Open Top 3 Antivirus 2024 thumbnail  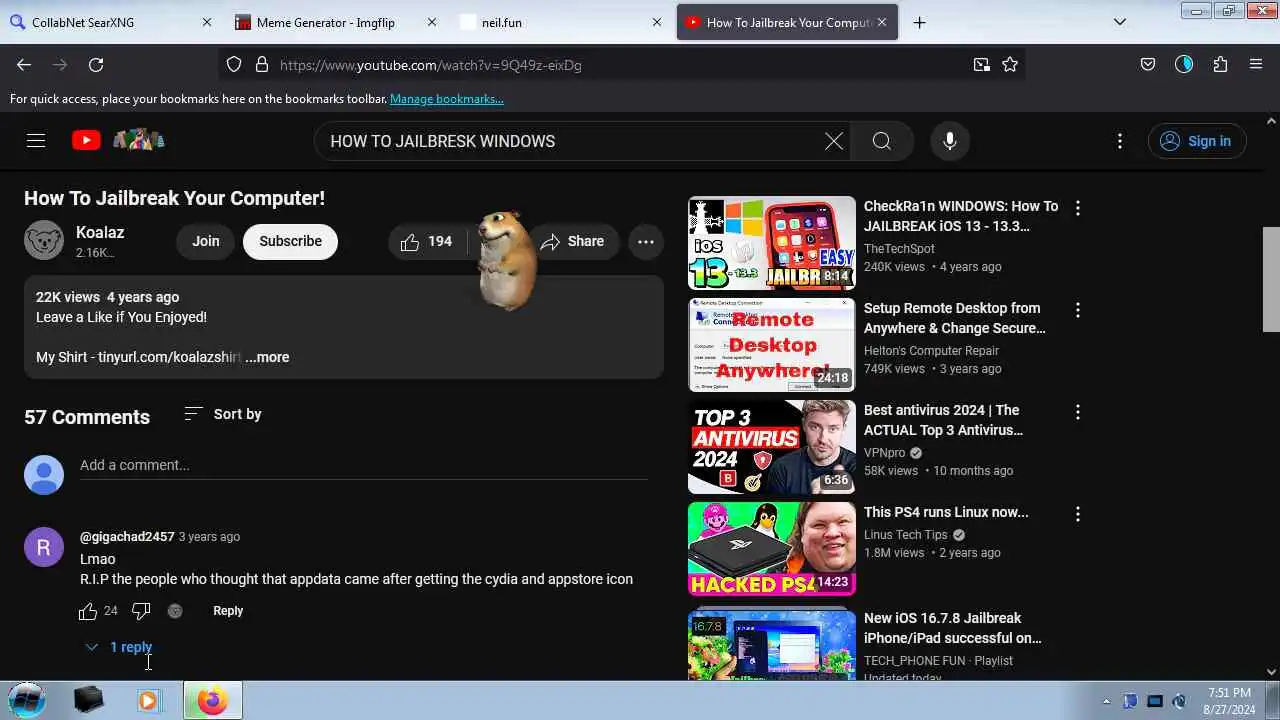coord(772,447)
